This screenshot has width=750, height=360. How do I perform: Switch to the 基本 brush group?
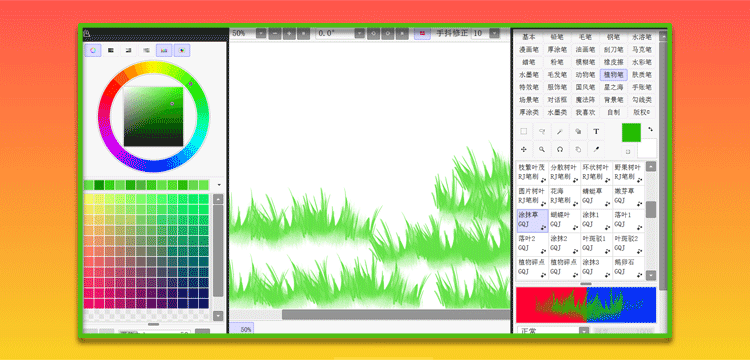click(x=529, y=37)
